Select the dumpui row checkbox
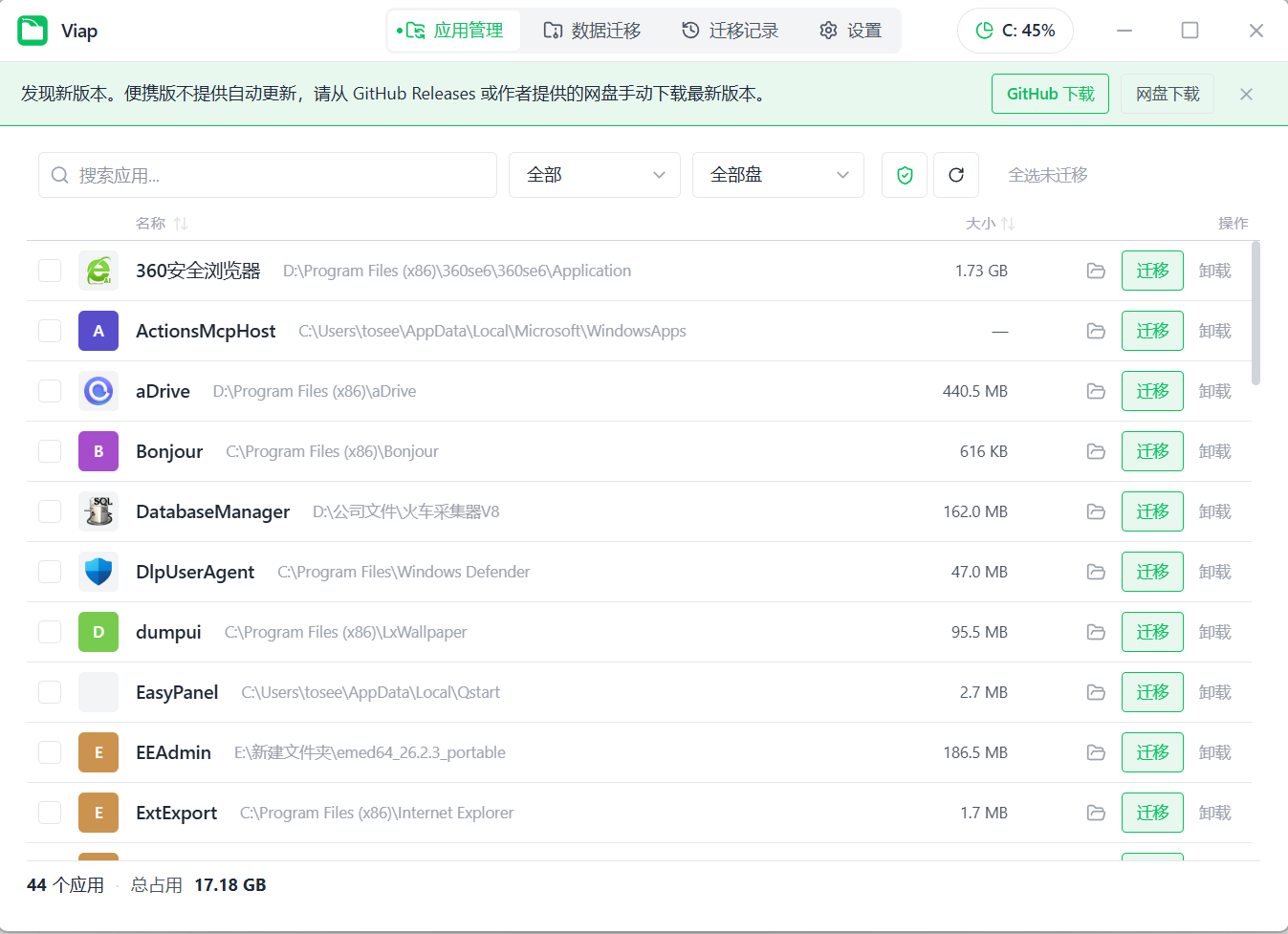1288x934 pixels. 50,632
